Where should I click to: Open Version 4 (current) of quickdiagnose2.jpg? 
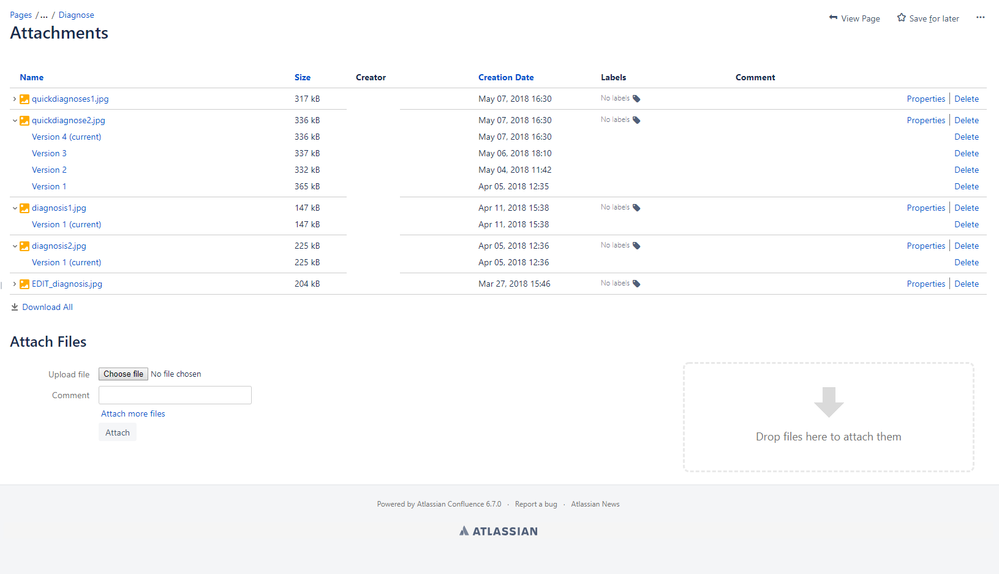click(66, 137)
